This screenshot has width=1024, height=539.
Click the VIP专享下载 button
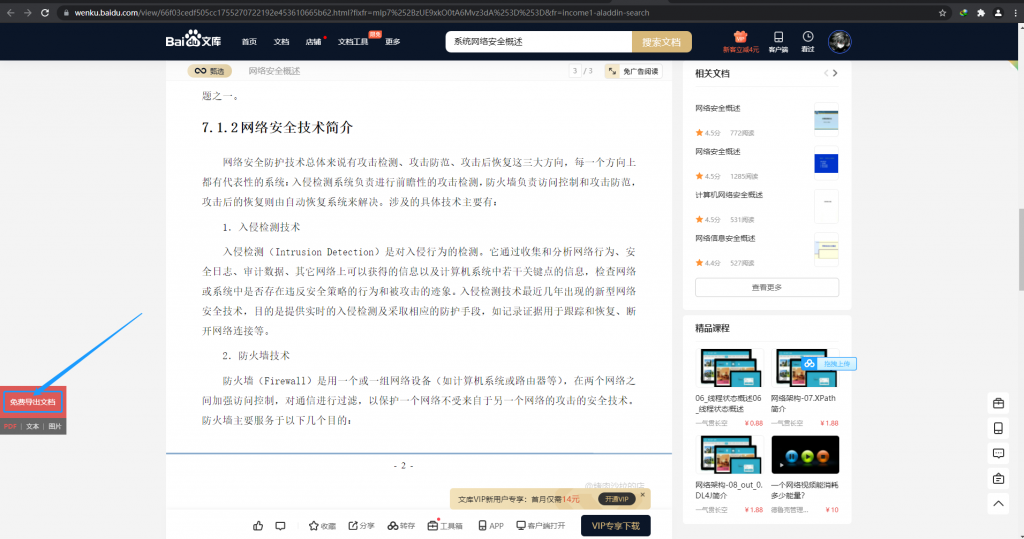click(x=615, y=526)
